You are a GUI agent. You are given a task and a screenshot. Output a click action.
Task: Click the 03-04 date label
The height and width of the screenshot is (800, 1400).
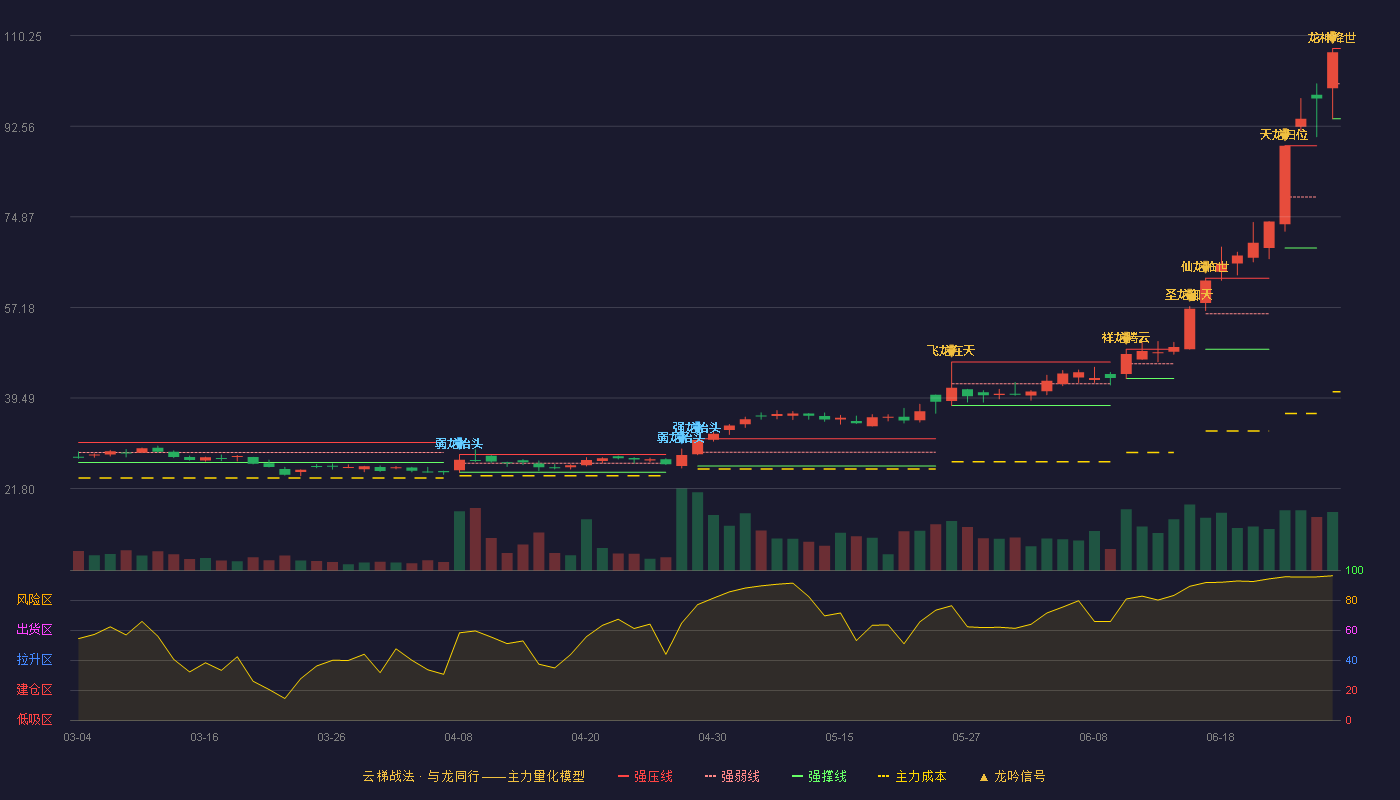[77, 737]
